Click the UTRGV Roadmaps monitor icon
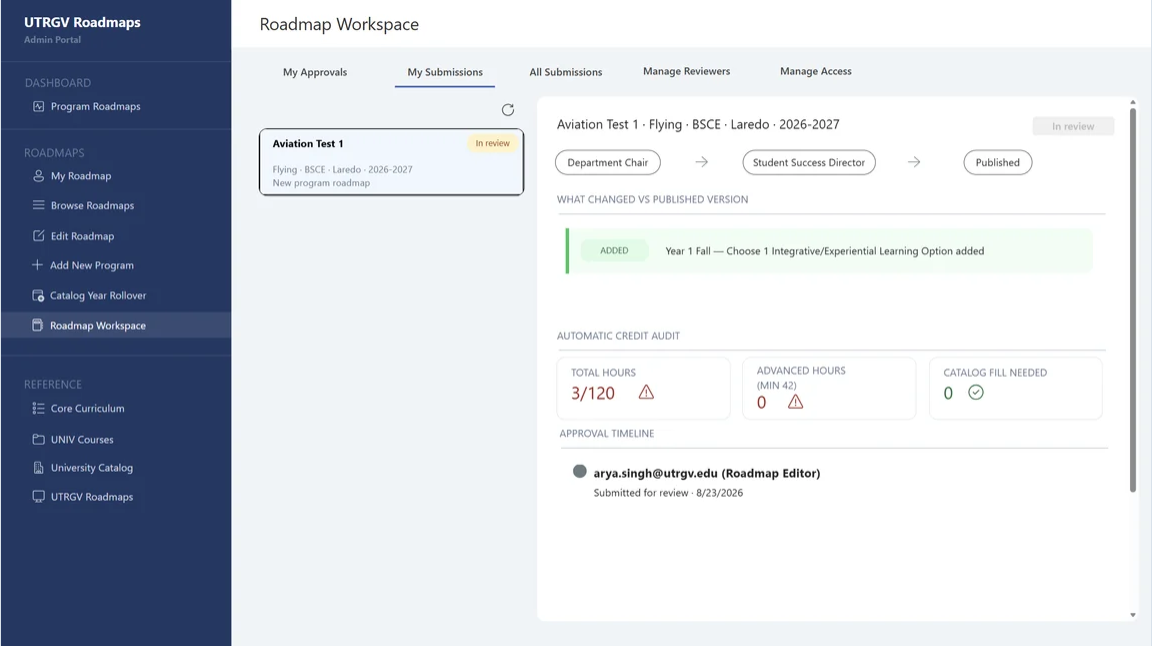The width and height of the screenshot is (1153, 646). pos(38,497)
